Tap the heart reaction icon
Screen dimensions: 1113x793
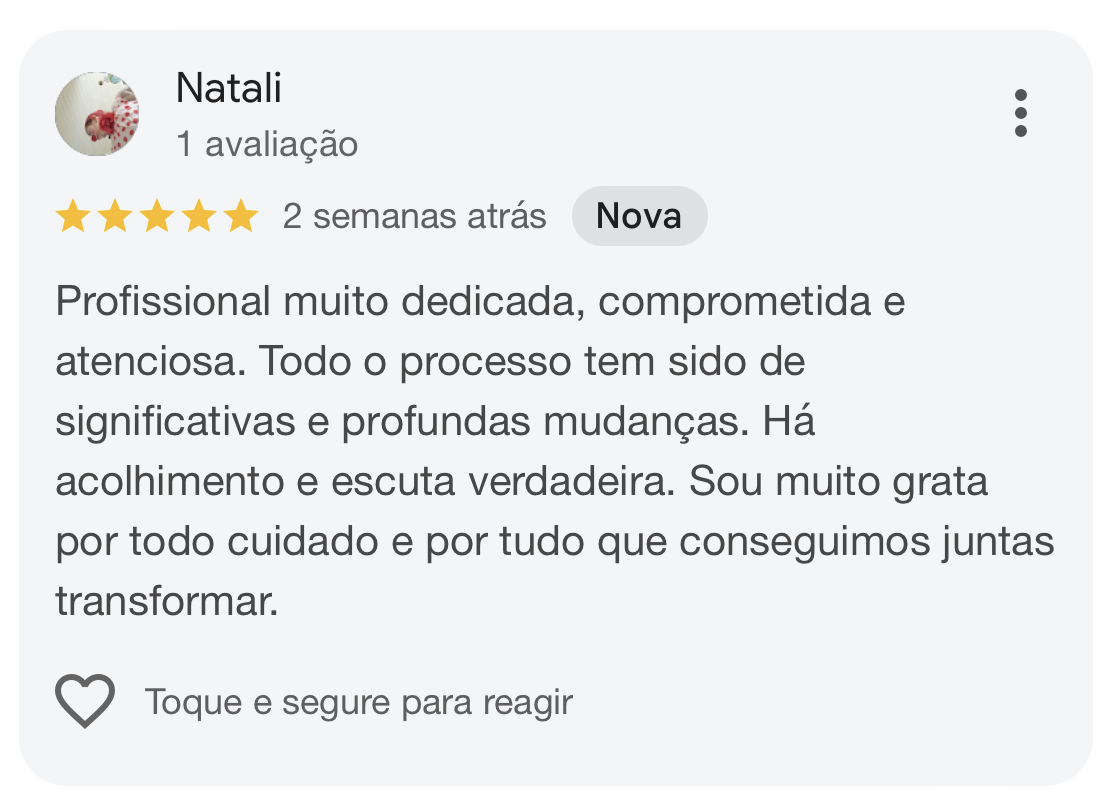tap(85, 701)
